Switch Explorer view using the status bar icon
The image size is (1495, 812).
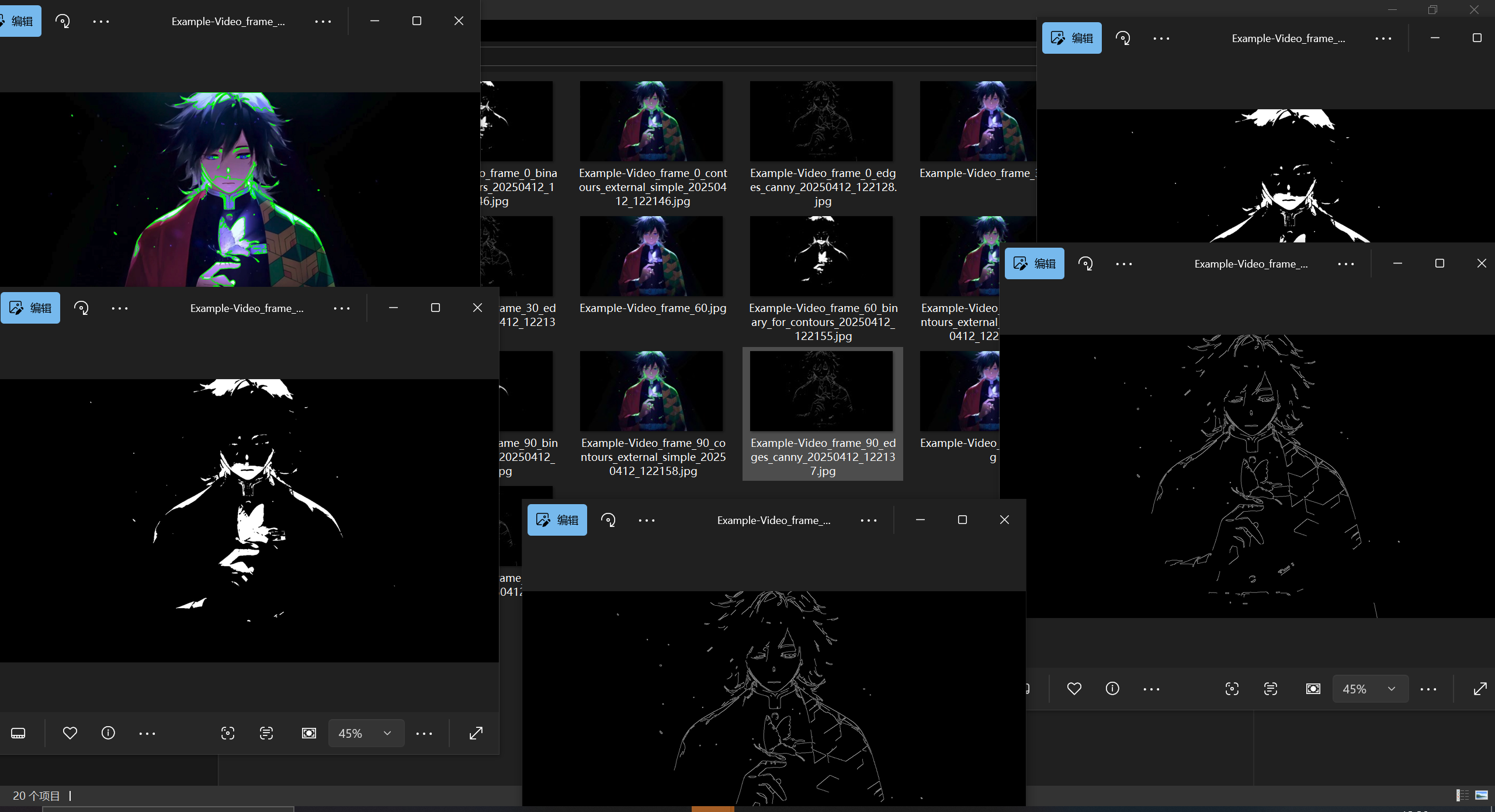1462,795
